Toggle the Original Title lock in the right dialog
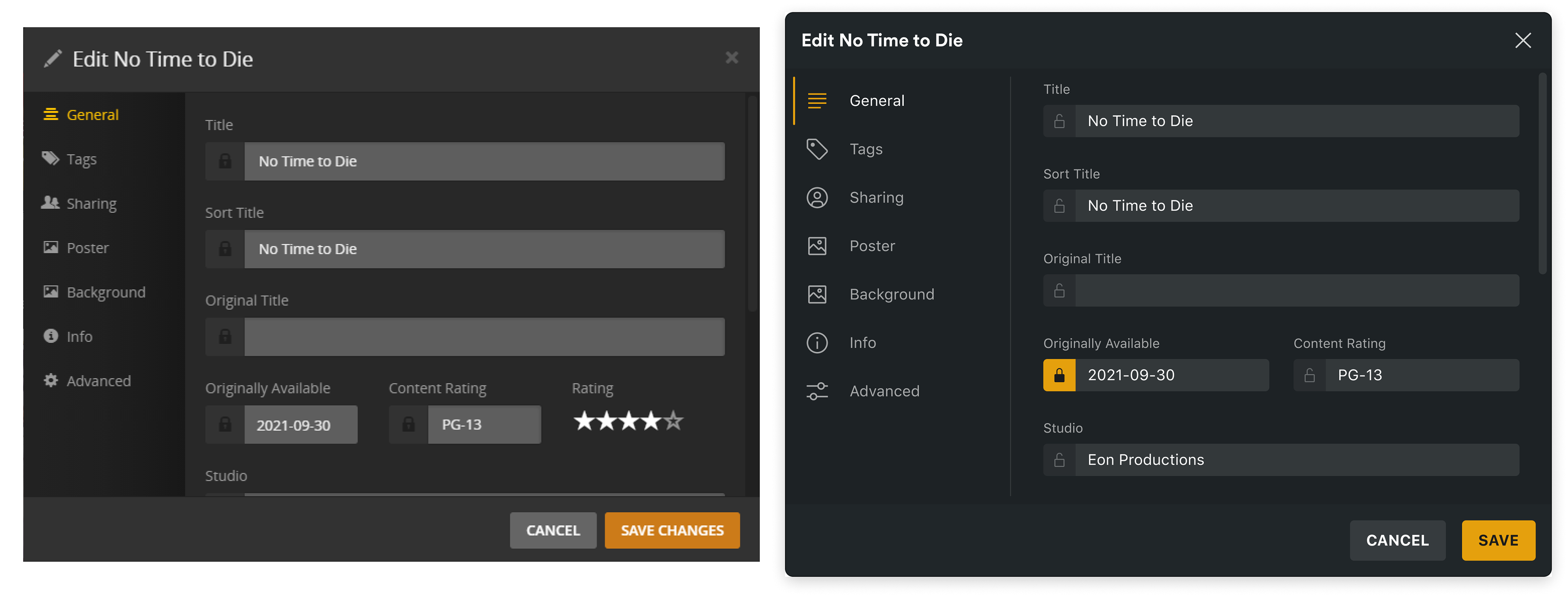1568x597 pixels. [1059, 290]
